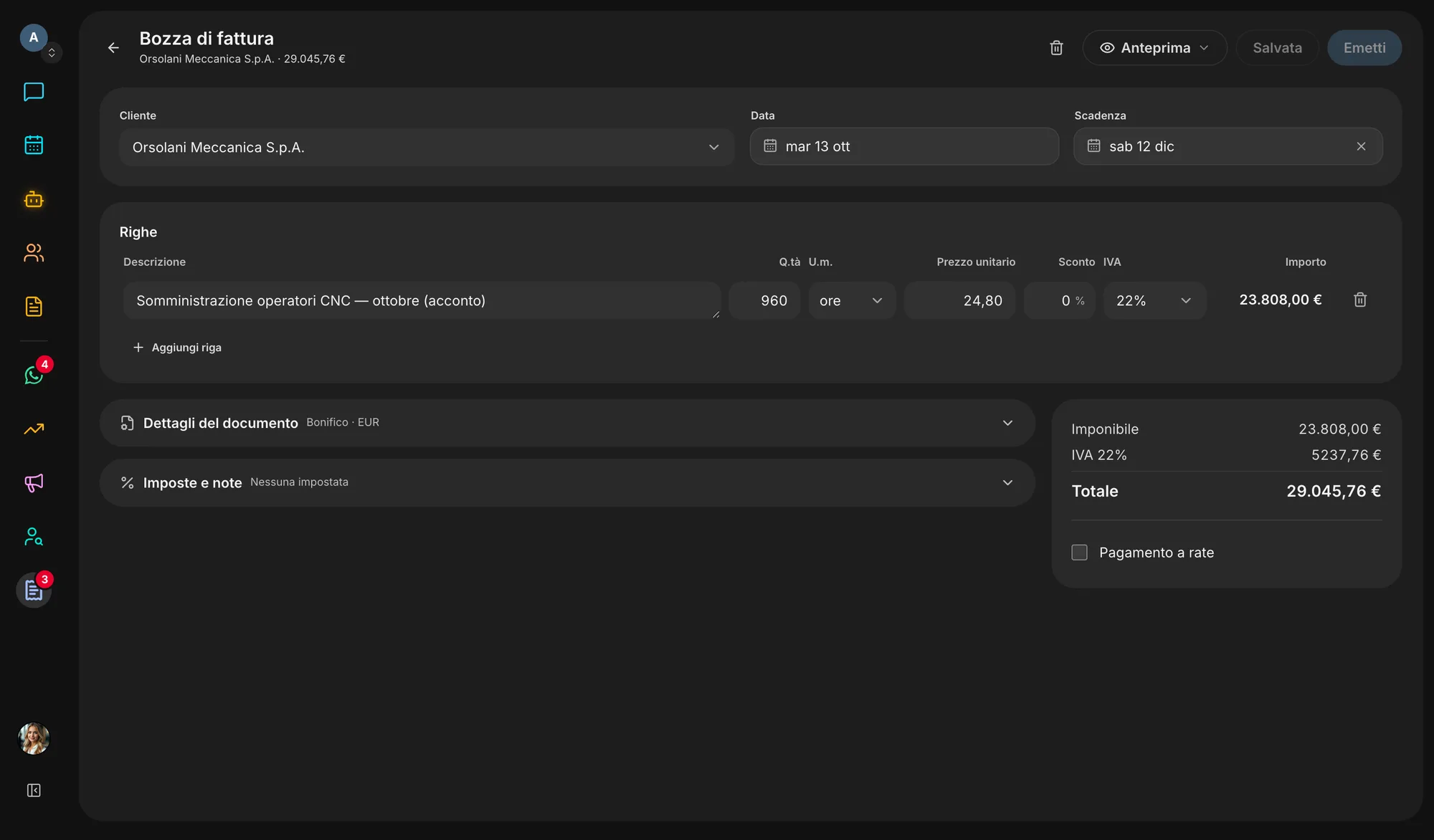Viewport: 1434px width, 840px height.
Task: Open the calendar sidebar icon
Action: click(x=34, y=145)
